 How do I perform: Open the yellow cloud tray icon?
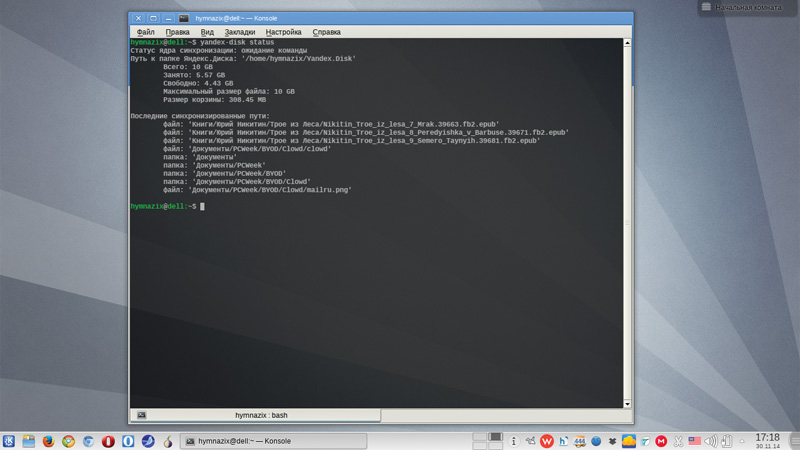point(629,441)
